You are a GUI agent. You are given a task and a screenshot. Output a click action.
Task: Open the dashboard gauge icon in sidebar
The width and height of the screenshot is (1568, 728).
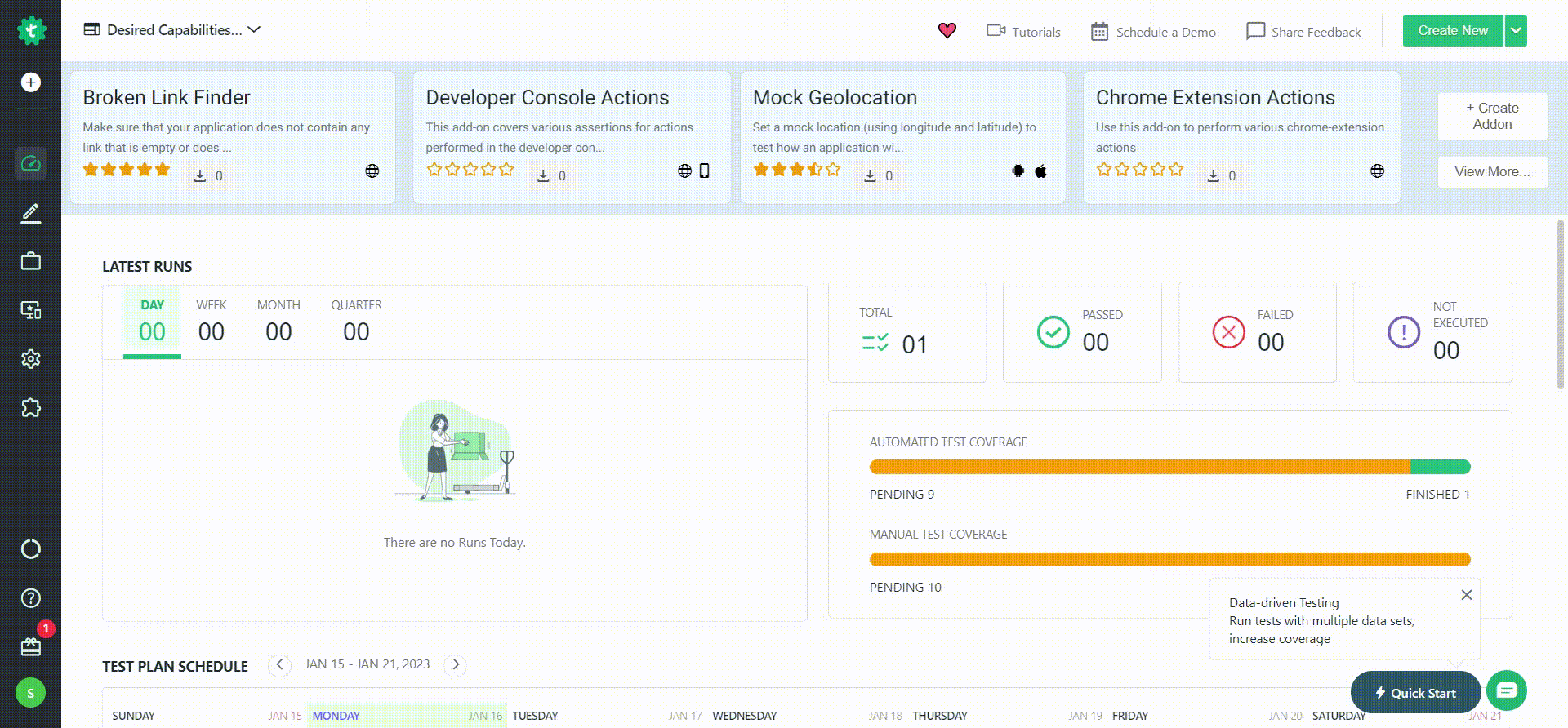coord(31,164)
